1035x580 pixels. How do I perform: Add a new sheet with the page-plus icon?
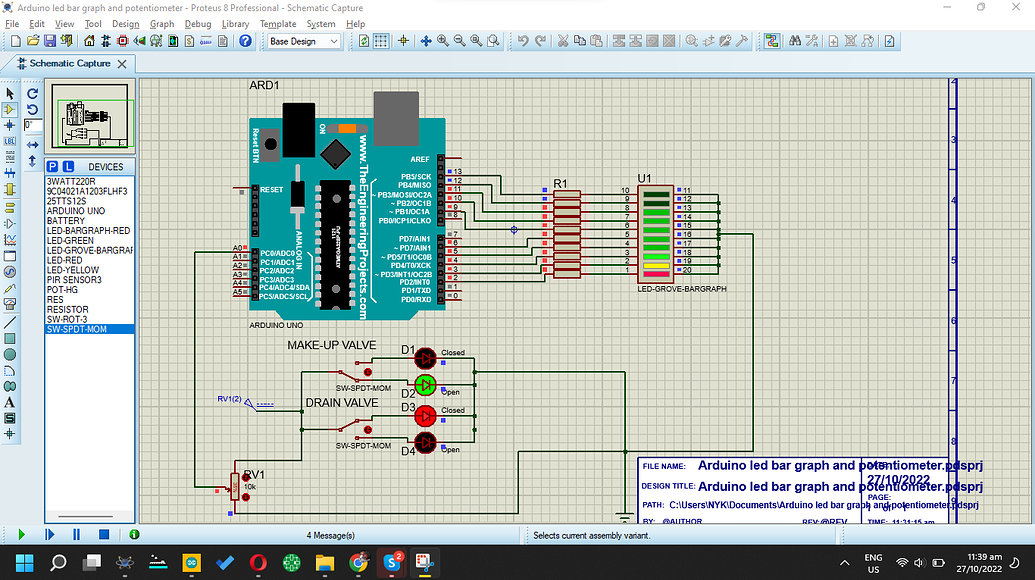coord(833,41)
